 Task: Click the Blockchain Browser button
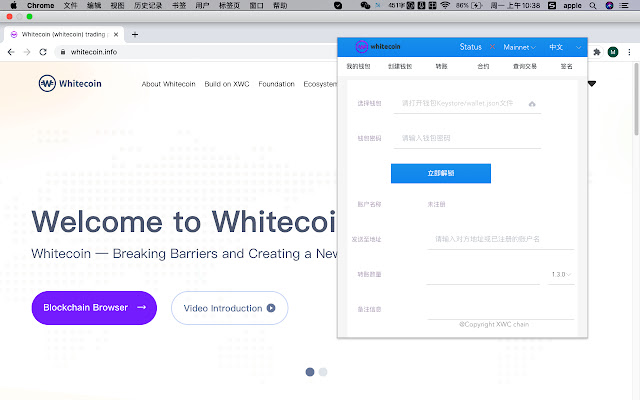pyautogui.click(x=94, y=308)
